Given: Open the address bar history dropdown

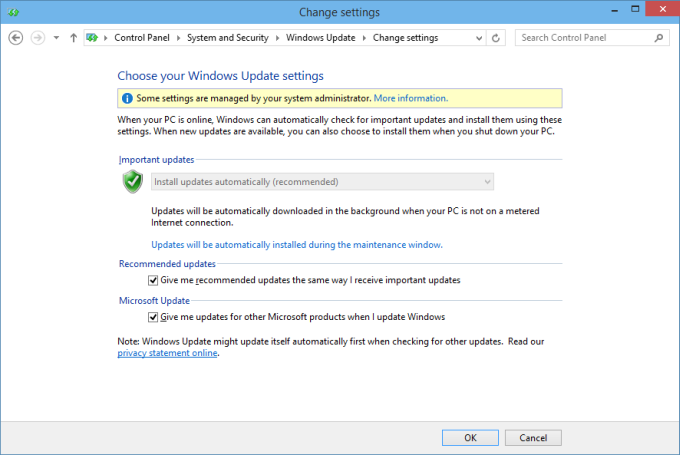Looking at the screenshot, I should [x=479, y=38].
